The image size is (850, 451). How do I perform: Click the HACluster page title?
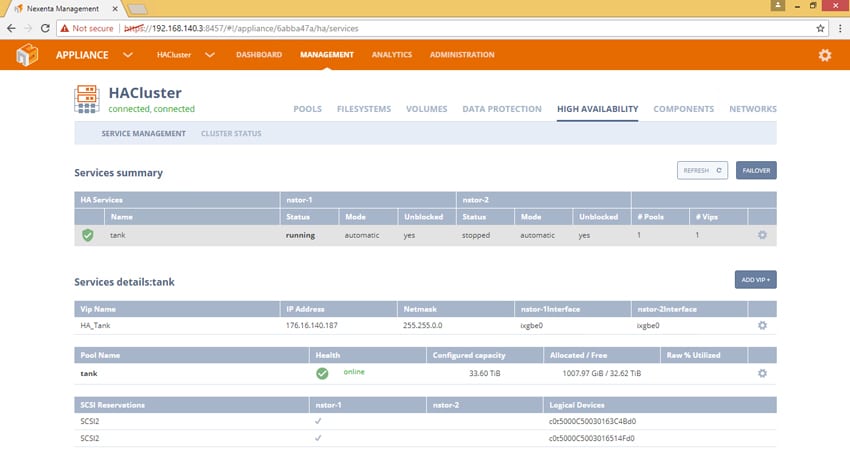pos(145,93)
